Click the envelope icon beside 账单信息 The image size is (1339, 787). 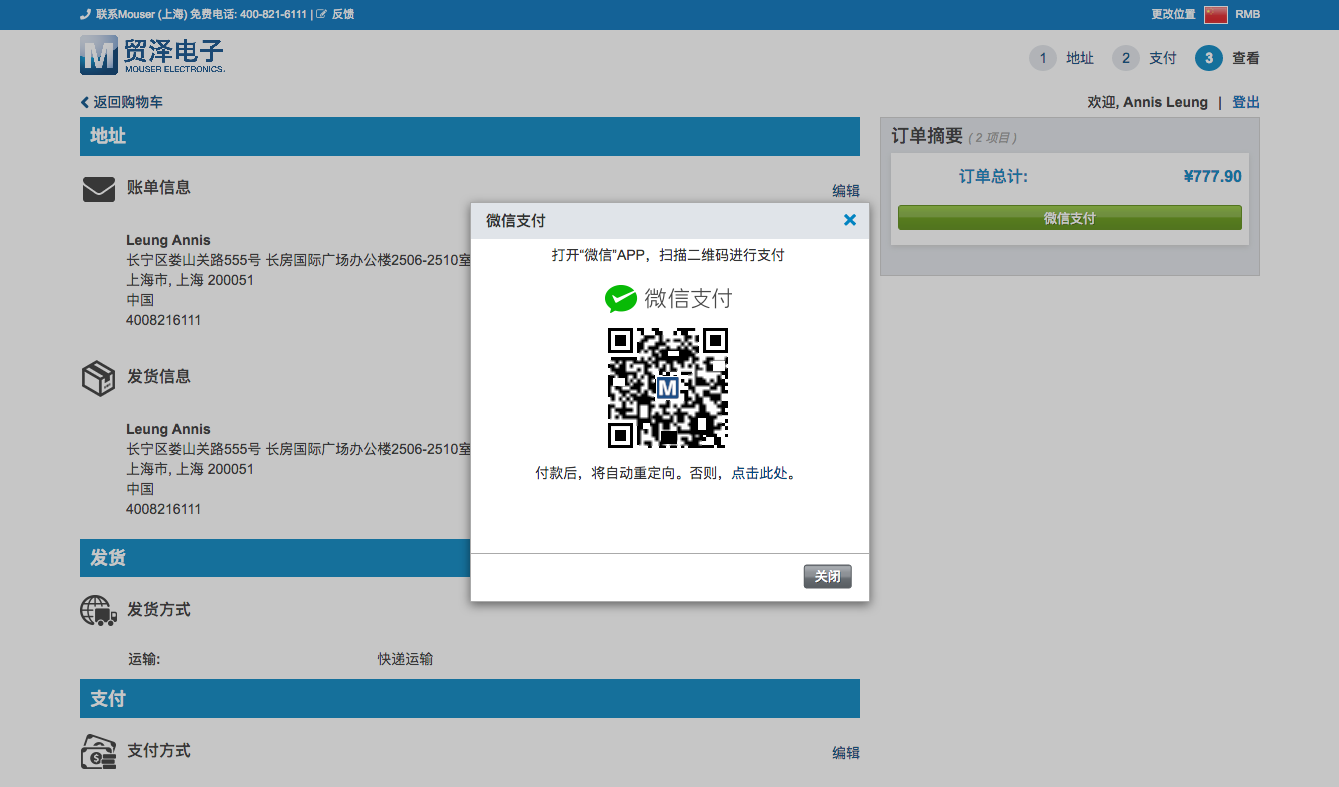tap(97, 188)
